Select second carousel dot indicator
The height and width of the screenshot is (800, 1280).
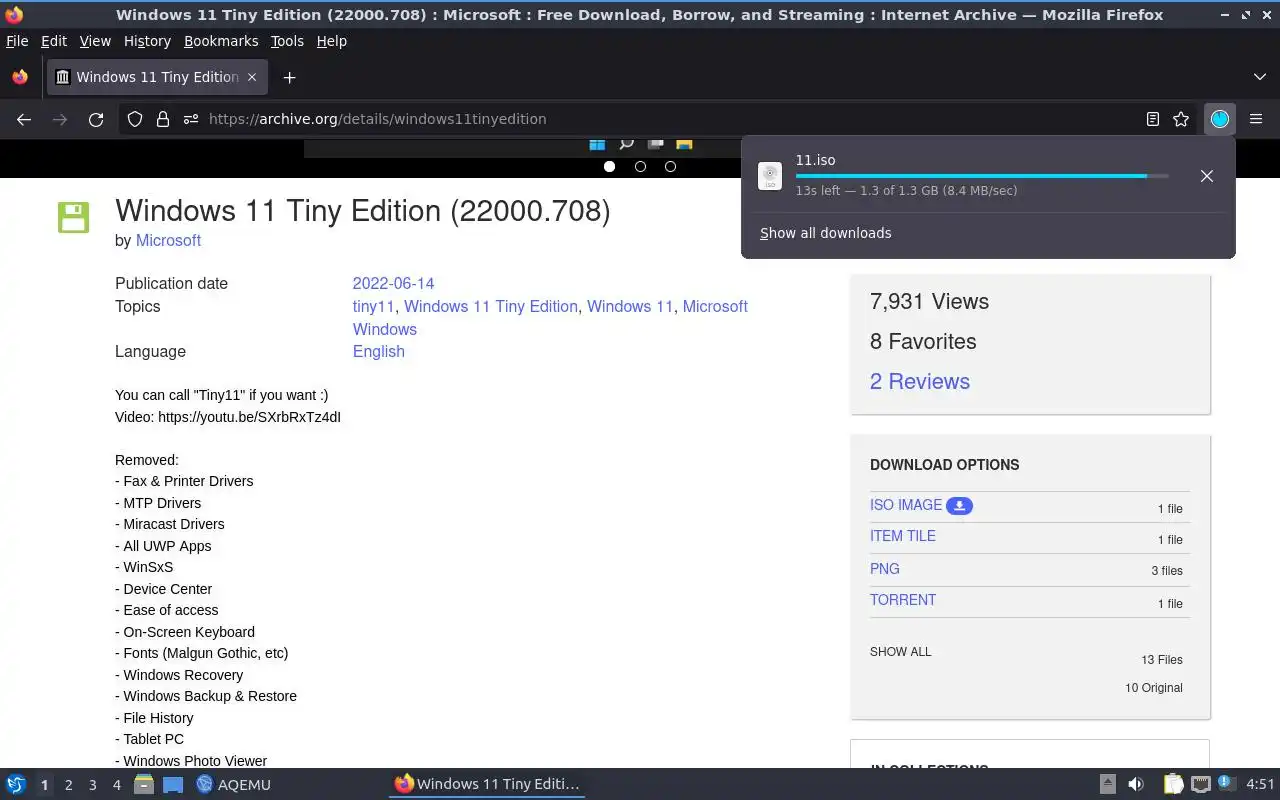pyautogui.click(x=640, y=167)
